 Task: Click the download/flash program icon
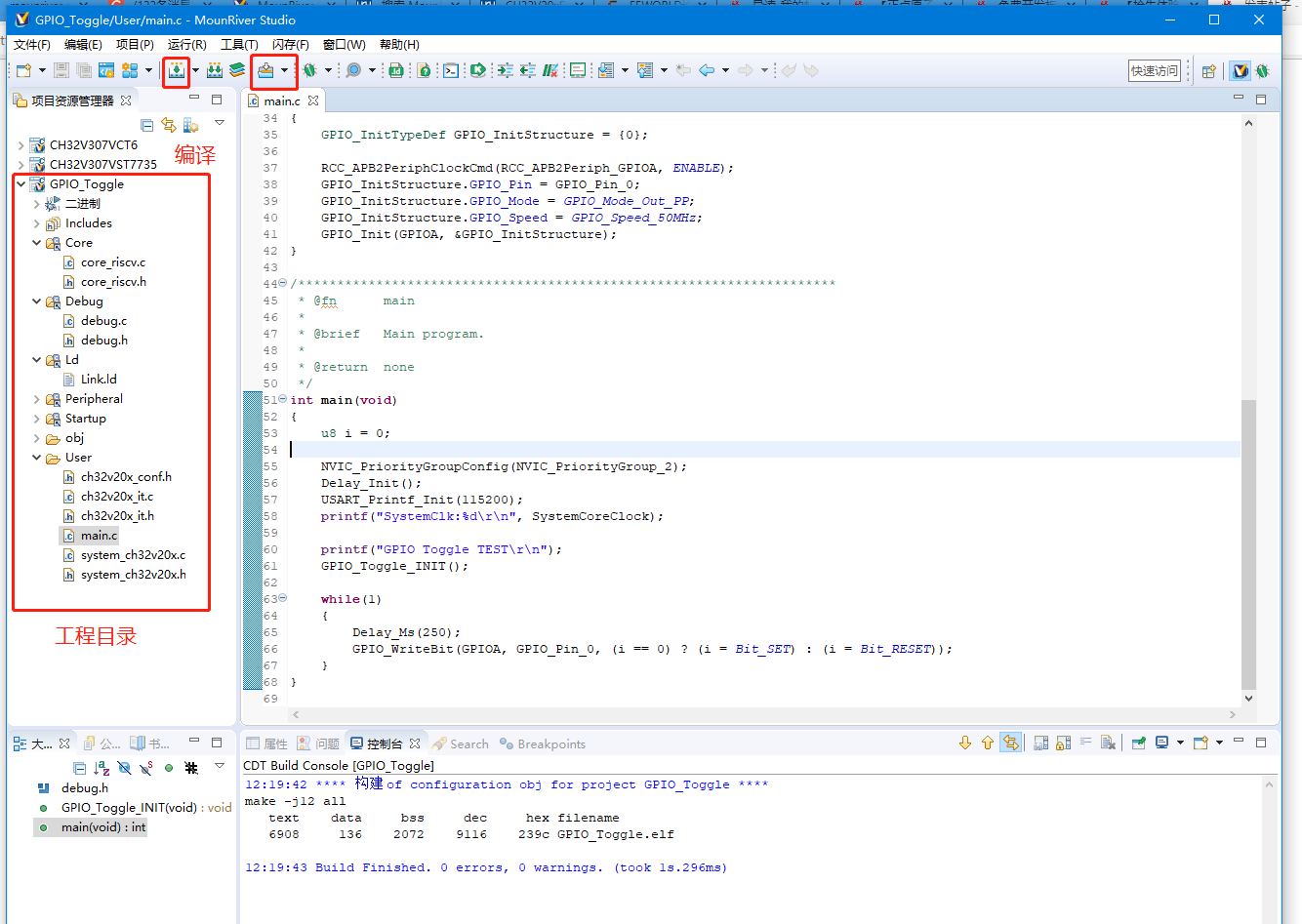pyautogui.click(x=265, y=70)
